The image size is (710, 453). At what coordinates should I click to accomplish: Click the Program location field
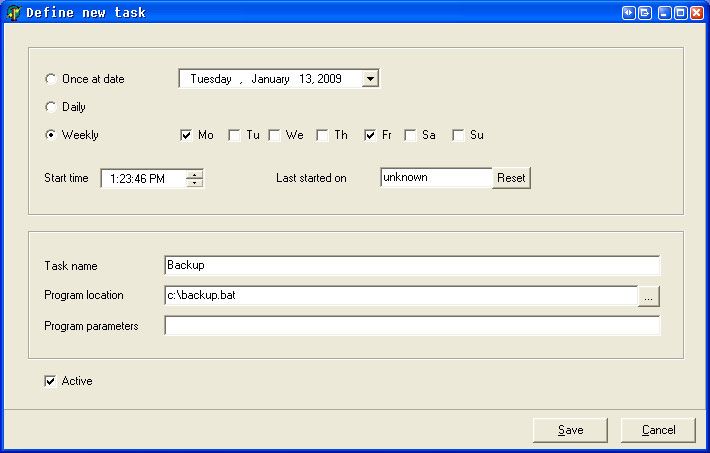click(x=401, y=295)
